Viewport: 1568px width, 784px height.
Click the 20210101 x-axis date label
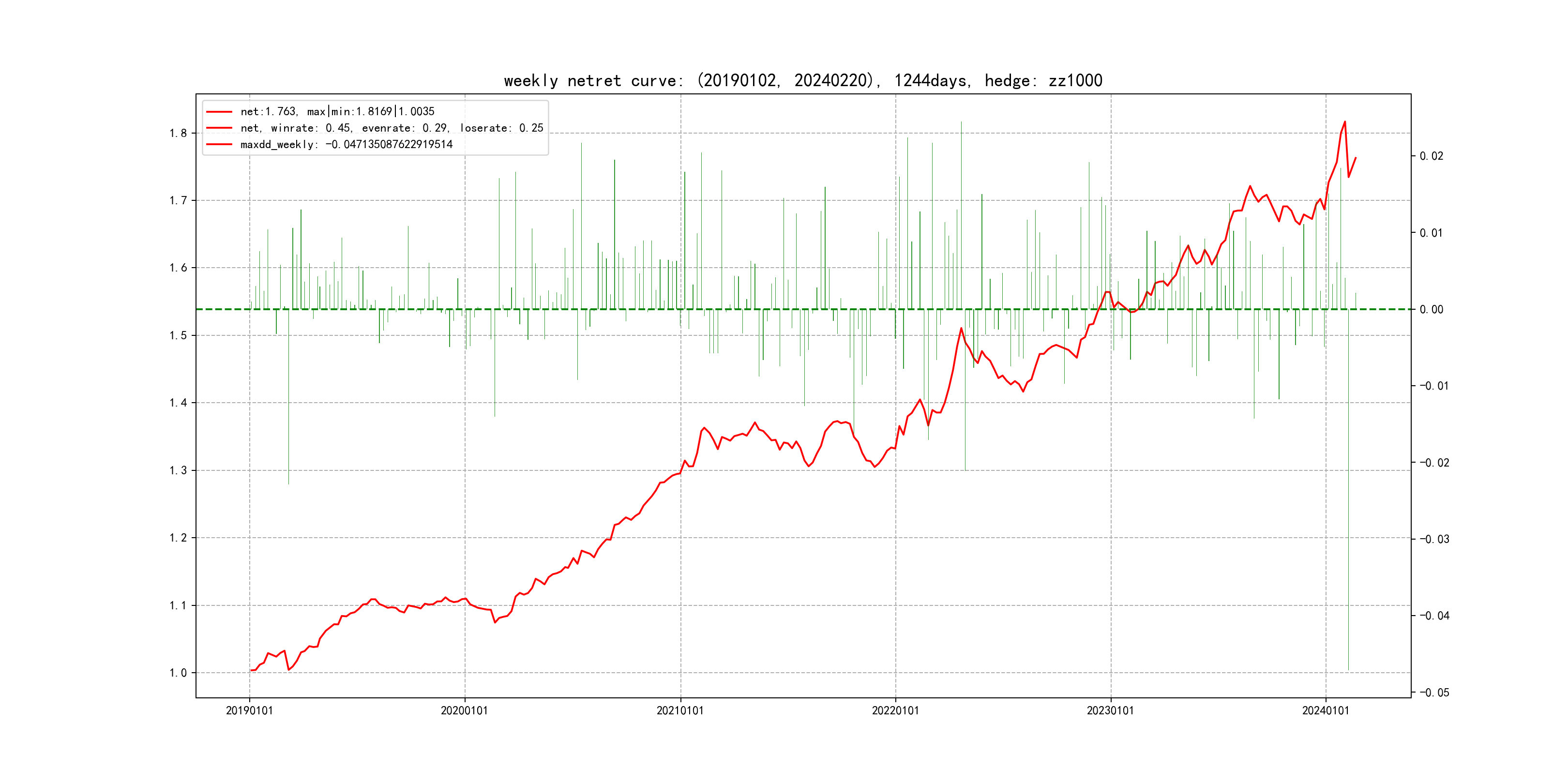(x=680, y=710)
